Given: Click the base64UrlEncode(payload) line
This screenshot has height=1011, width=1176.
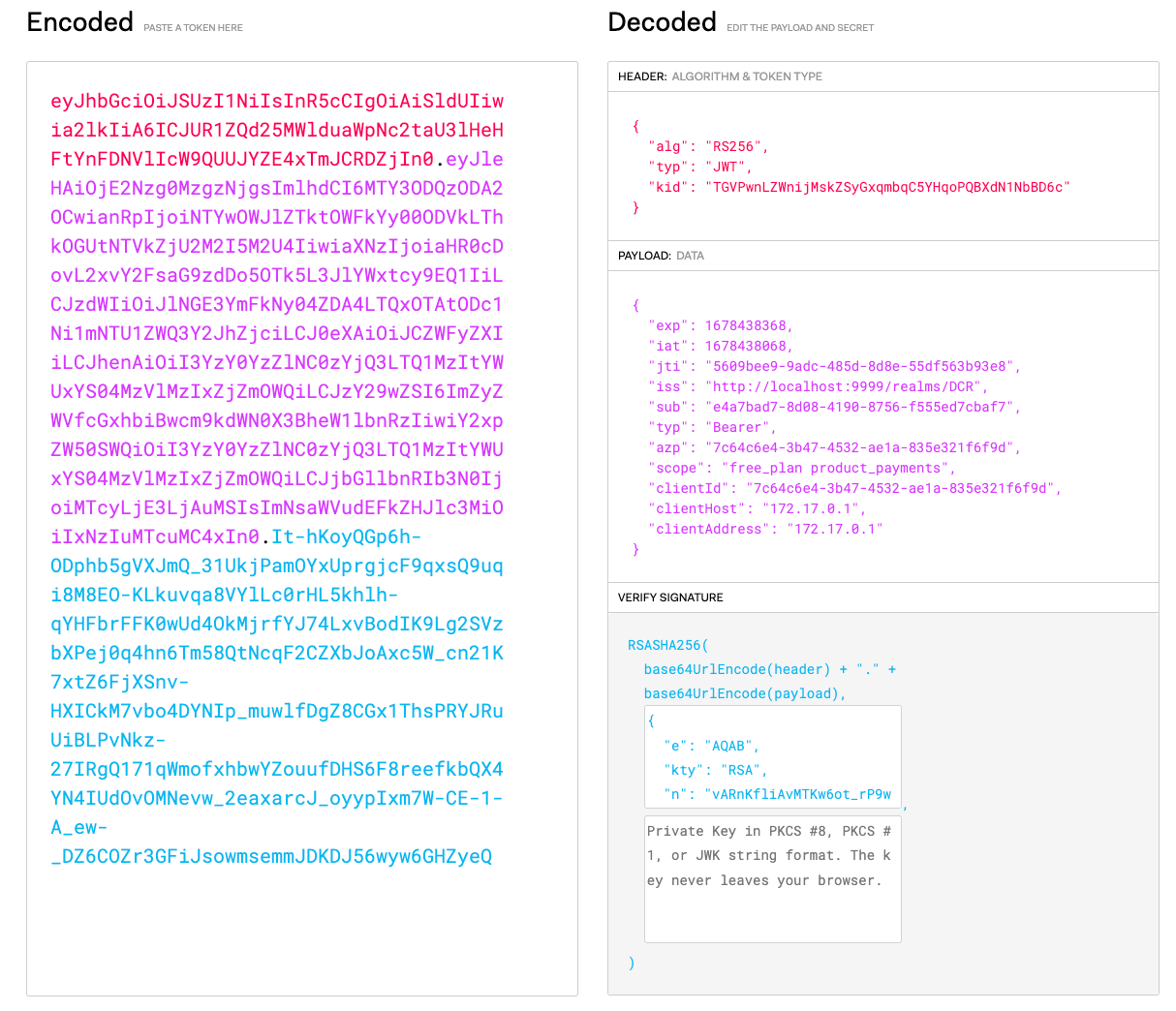Looking at the screenshot, I should pyautogui.click(x=745, y=694).
